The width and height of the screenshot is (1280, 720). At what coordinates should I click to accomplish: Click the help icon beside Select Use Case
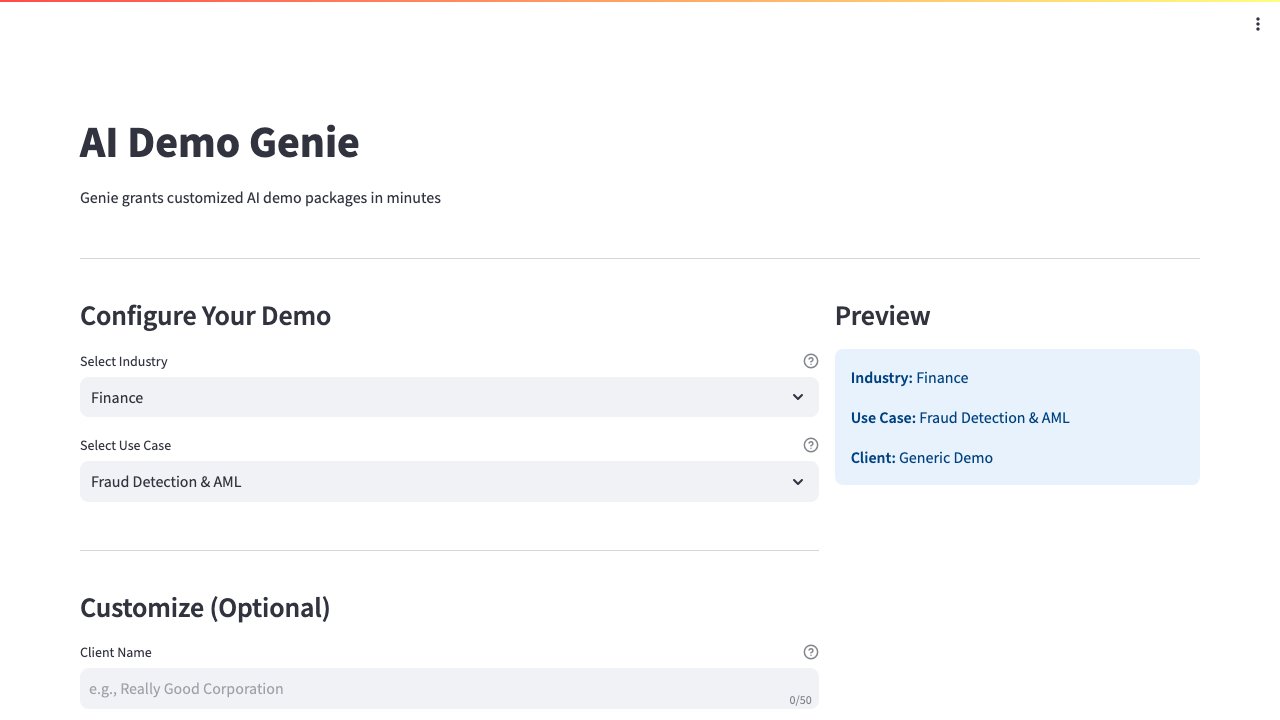tap(811, 445)
